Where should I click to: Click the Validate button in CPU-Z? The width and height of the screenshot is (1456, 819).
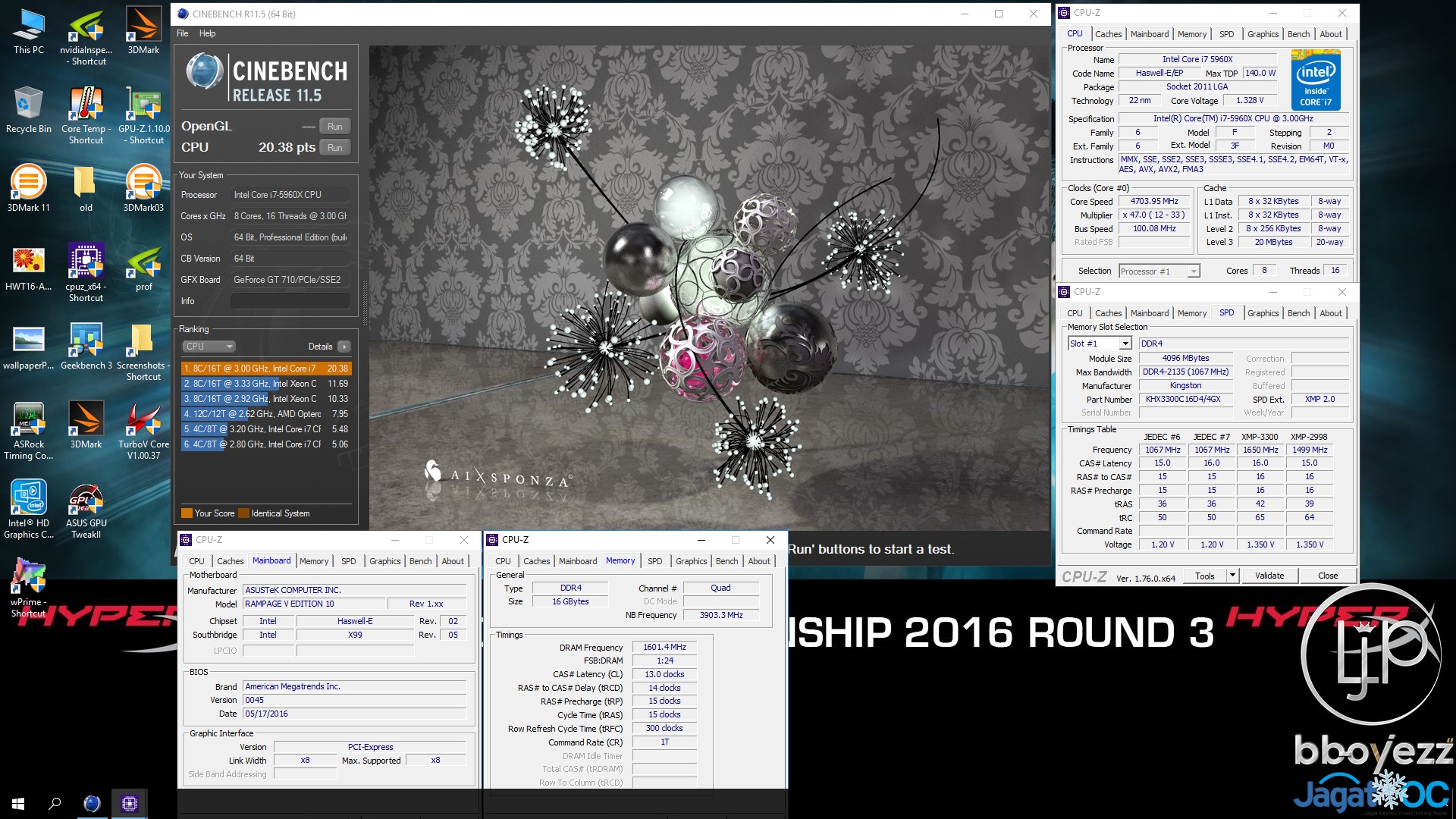tap(1269, 576)
